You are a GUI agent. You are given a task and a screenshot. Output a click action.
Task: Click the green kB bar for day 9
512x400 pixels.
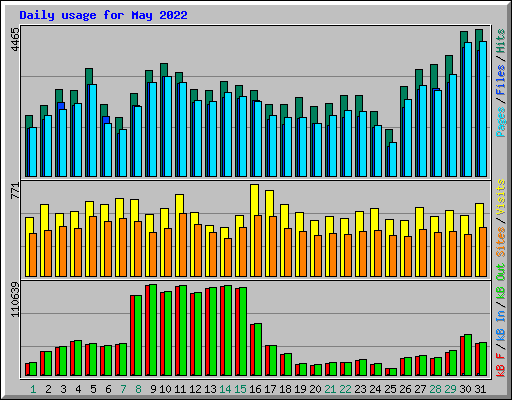[153, 330]
